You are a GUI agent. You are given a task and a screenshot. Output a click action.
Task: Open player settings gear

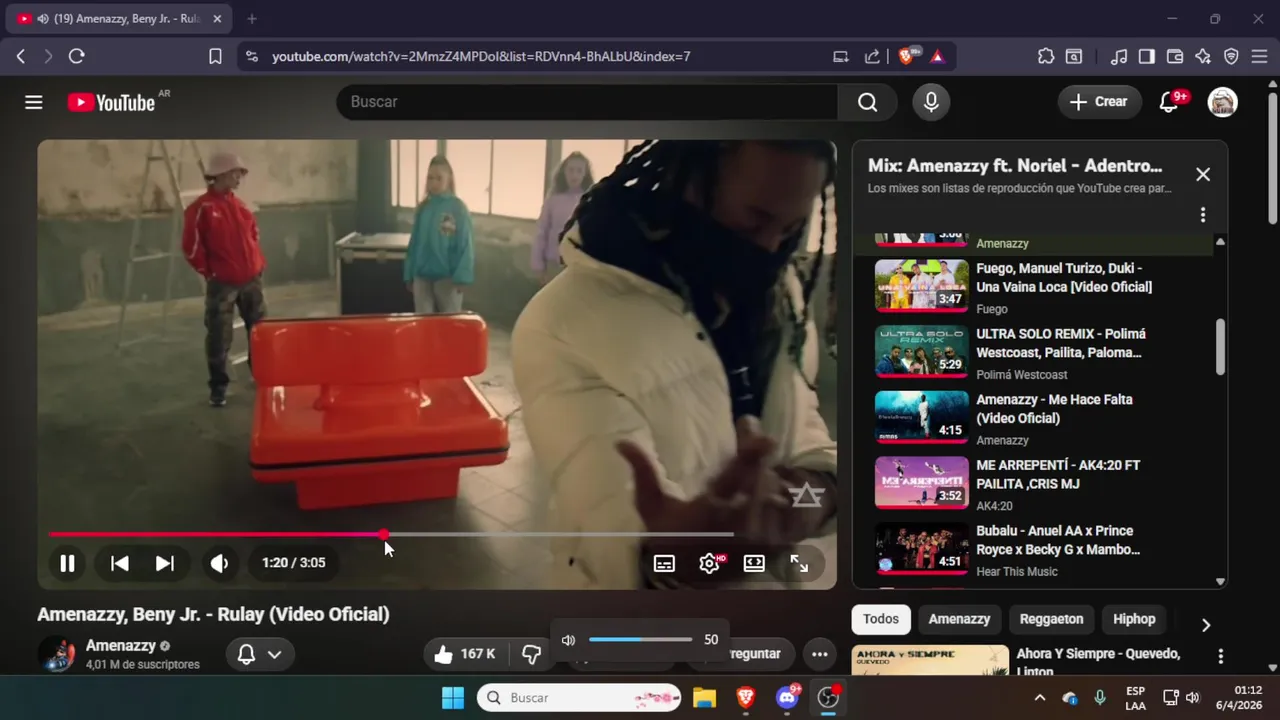(x=710, y=563)
